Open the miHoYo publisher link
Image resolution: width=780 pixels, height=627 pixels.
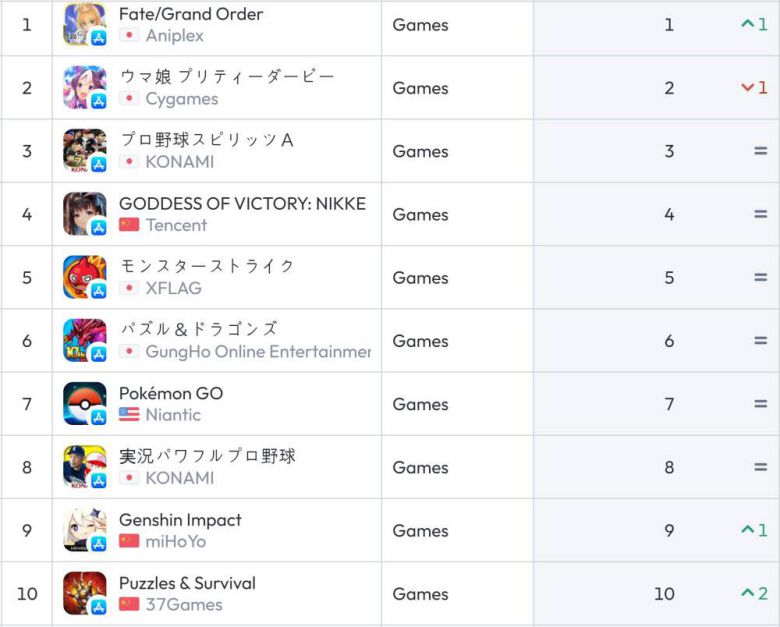tap(176, 541)
